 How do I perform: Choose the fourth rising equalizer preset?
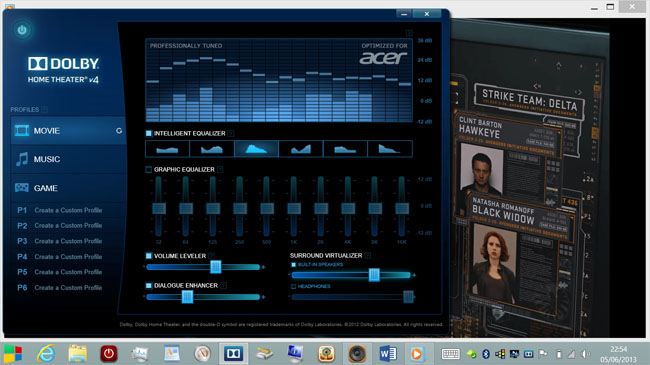(x=301, y=148)
